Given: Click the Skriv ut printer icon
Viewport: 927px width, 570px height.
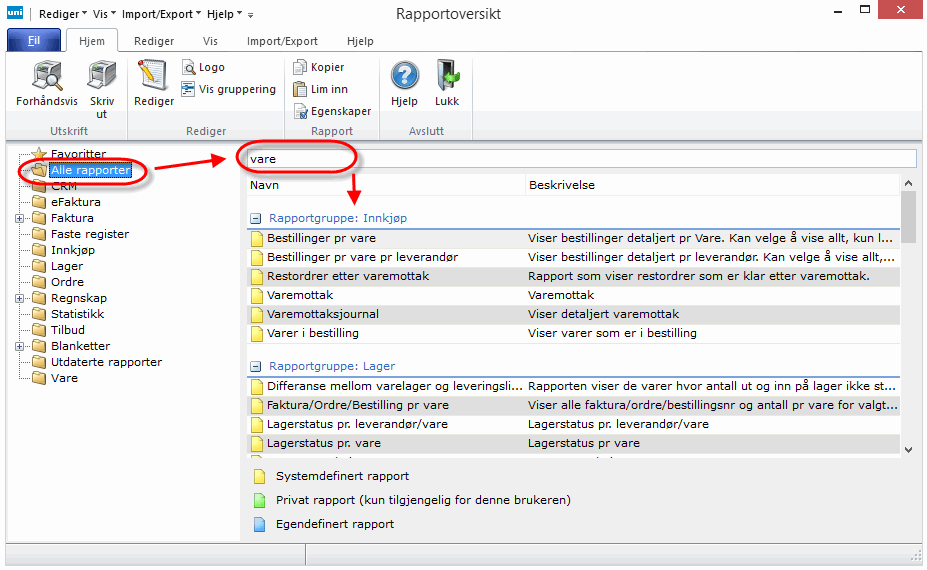Looking at the screenshot, I should click(102, 77).
